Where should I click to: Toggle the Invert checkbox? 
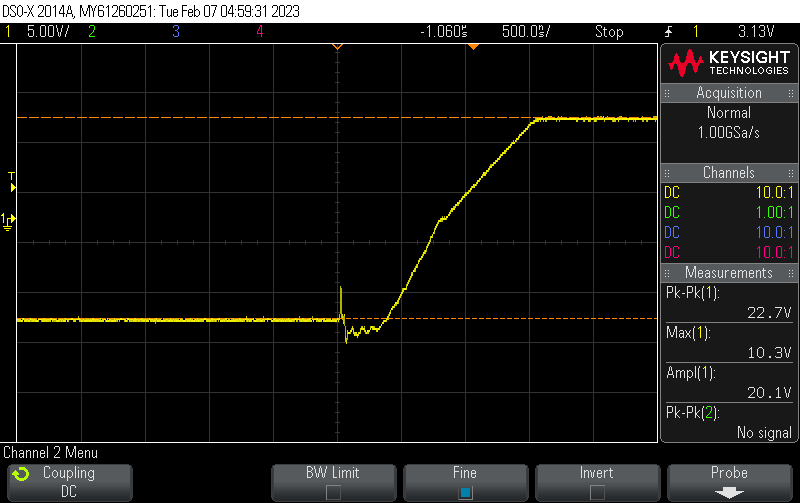(597, 492)
